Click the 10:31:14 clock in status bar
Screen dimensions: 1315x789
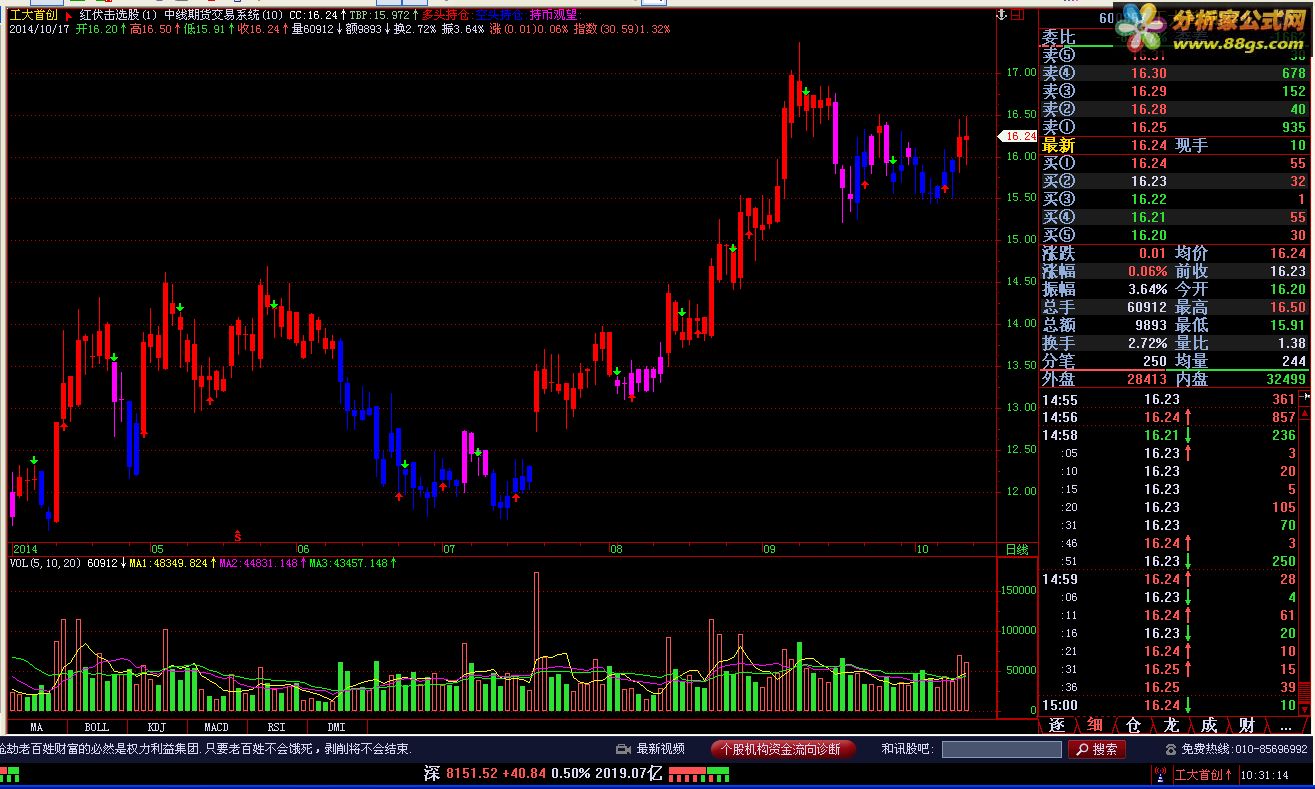[x=1266, y=774]
